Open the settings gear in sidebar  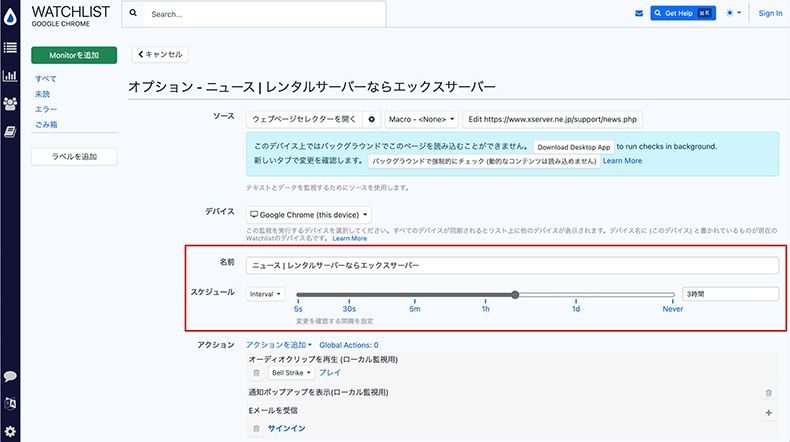click(x=10, y=431)
